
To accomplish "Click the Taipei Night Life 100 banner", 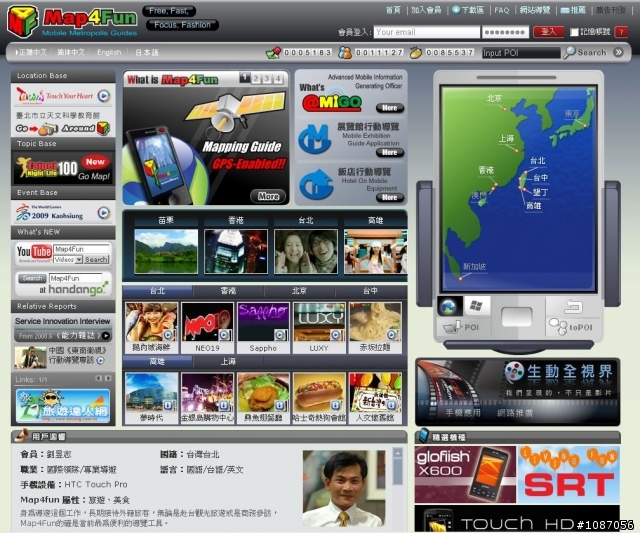I will (x=63, y=168).
